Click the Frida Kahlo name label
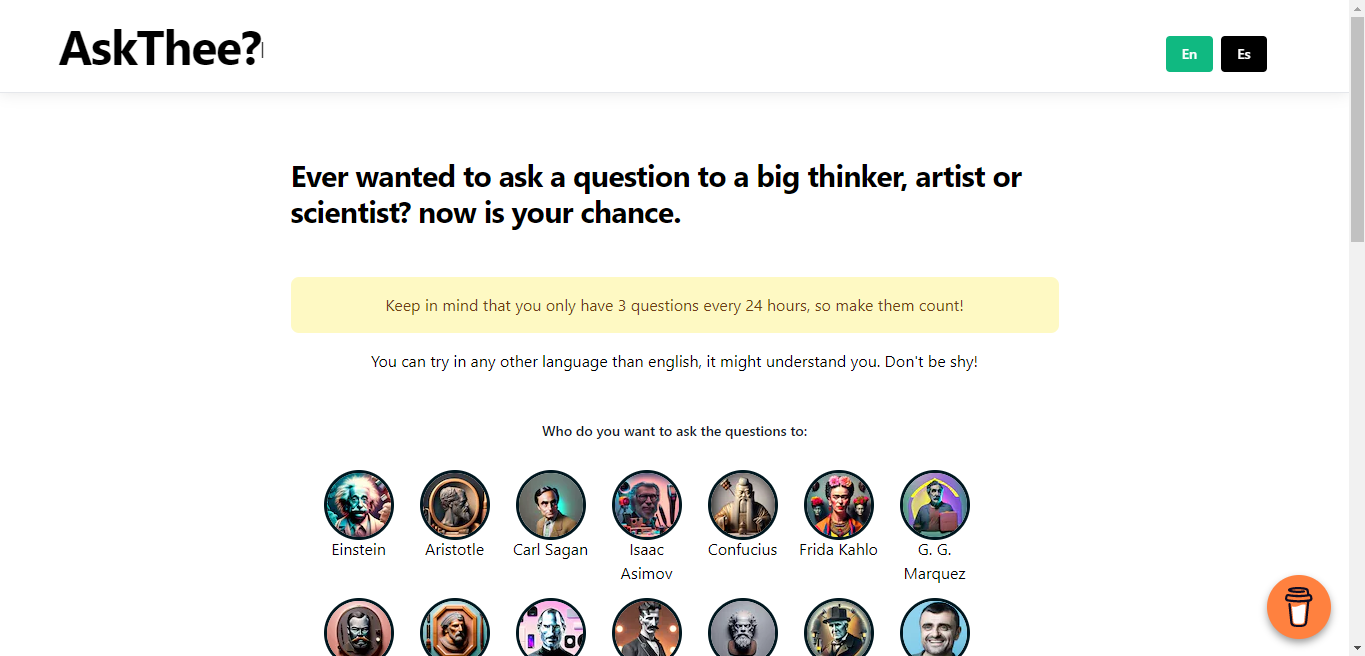The height and width of the screenshot is (656, 1365). [x=839, y=550]
